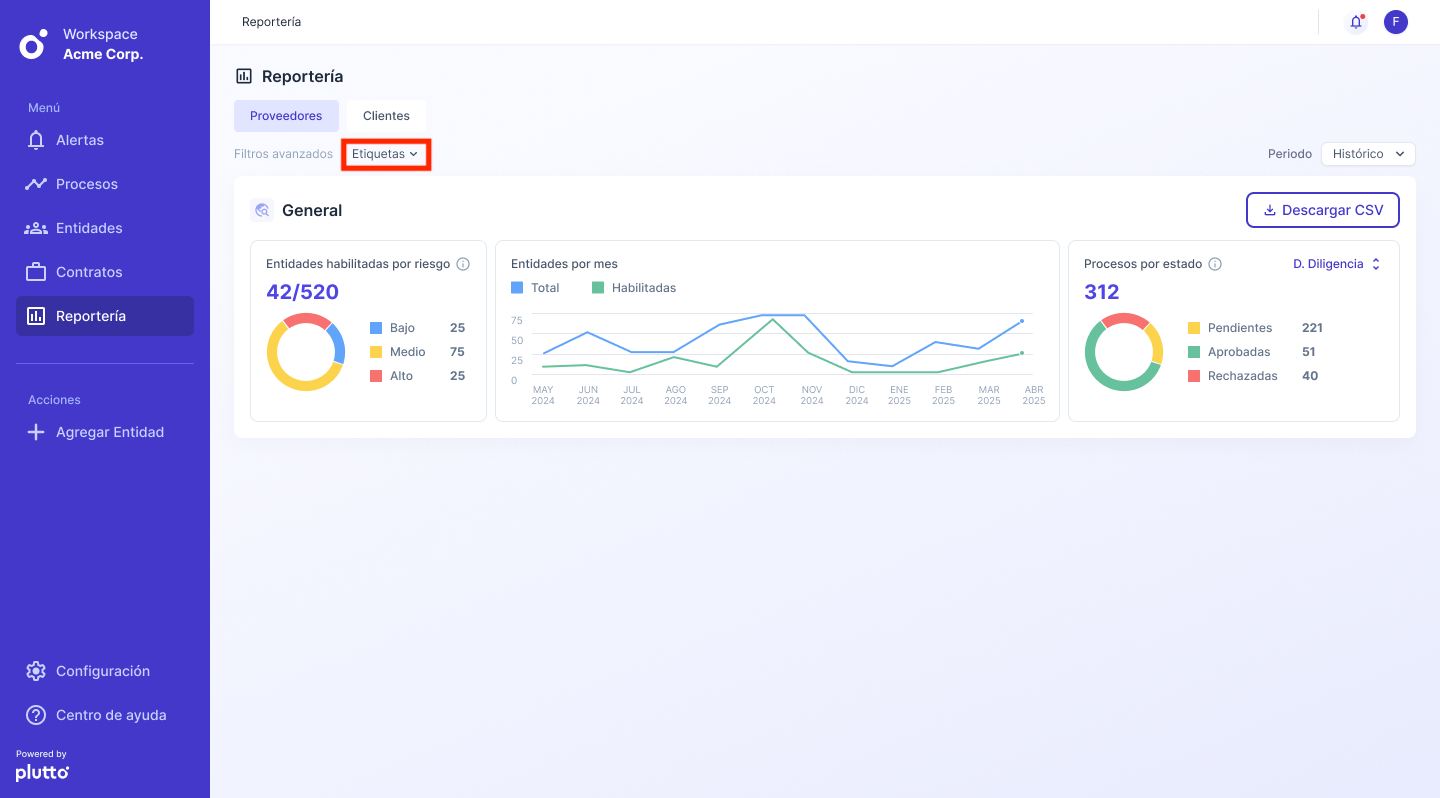Image resolution: width=1440 pixels, height=798 pixels.
Task: Toggle the Total series in chart legend
Action: 535,288
